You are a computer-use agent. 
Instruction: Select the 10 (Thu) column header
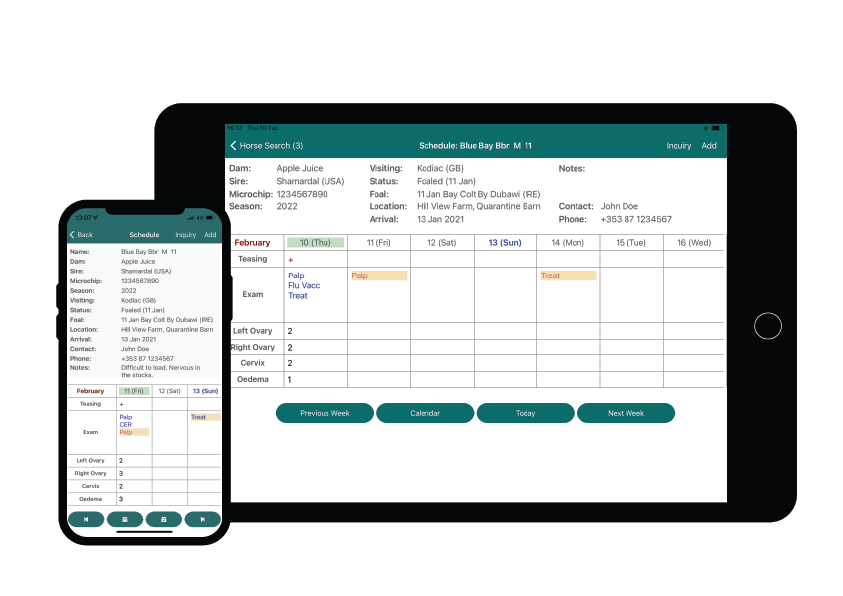click(316, 243)
